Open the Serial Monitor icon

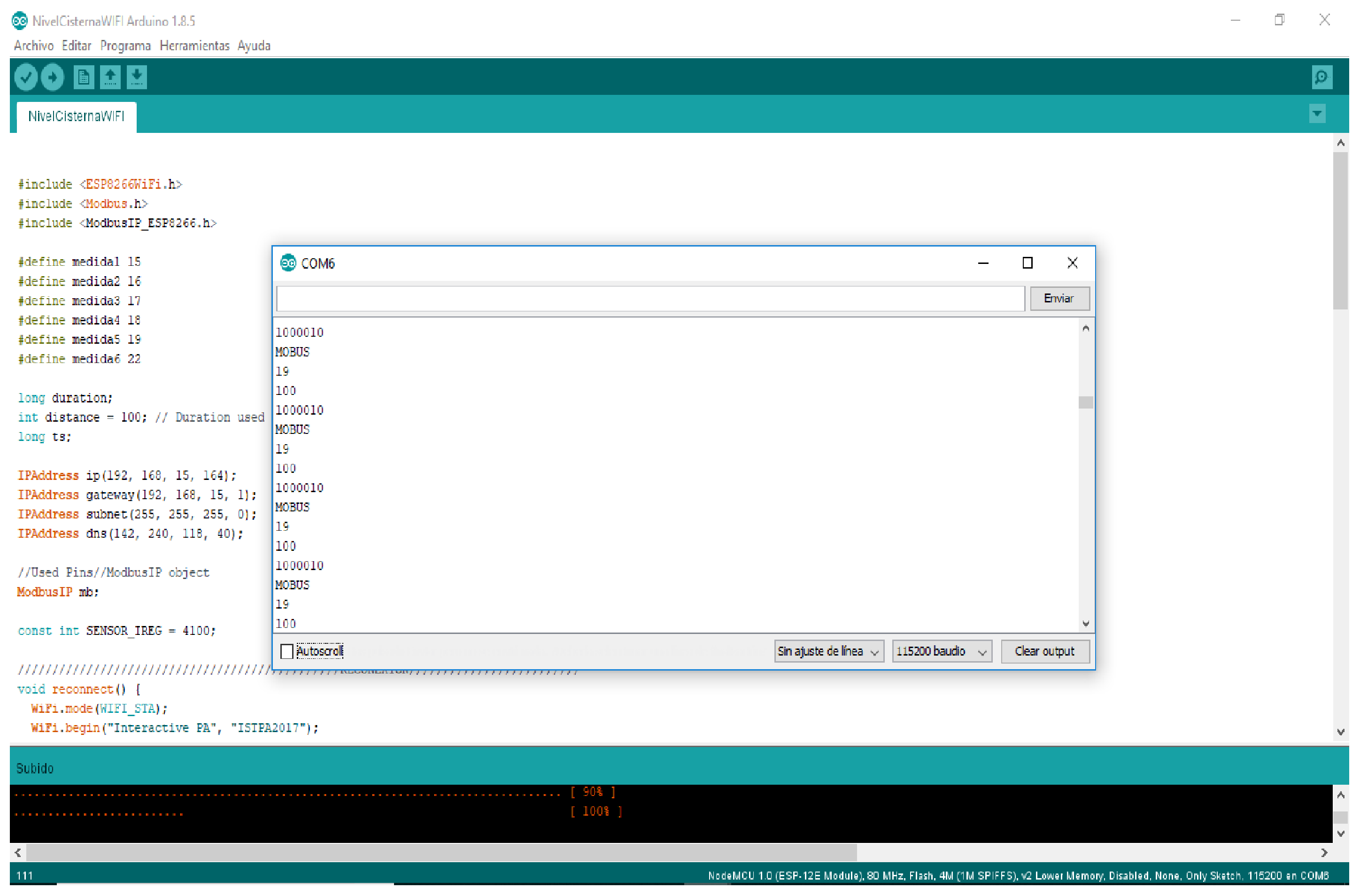pos(1321,76)
